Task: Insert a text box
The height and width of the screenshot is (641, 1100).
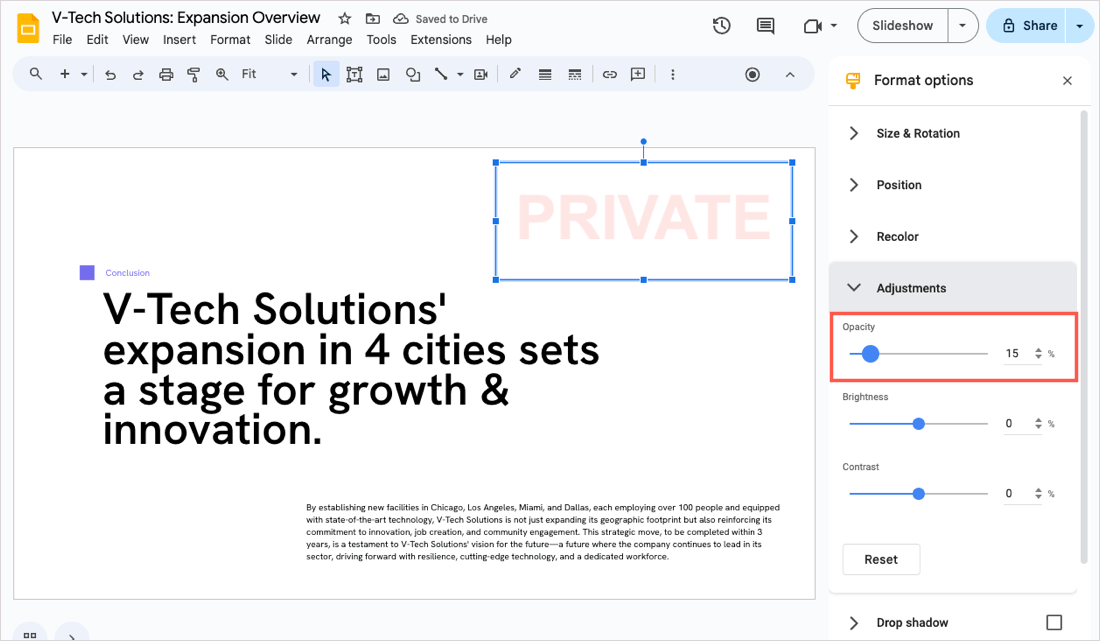Action: pyautogui.click(x=354, y=74)
